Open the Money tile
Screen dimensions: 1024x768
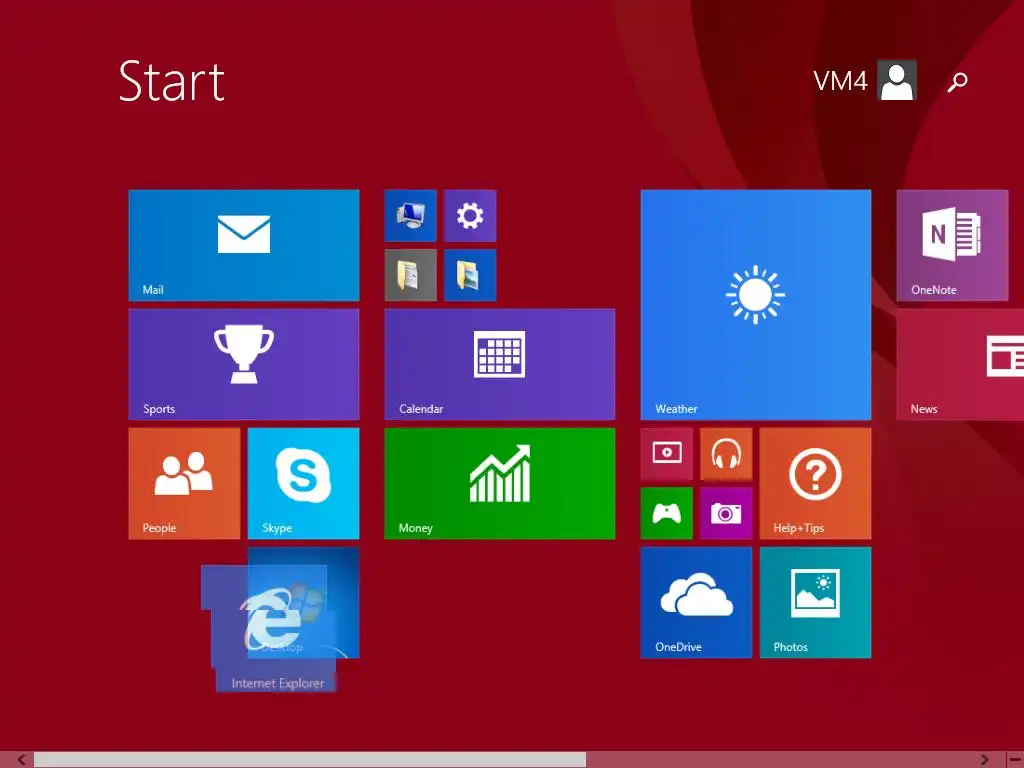click(500, 483)
